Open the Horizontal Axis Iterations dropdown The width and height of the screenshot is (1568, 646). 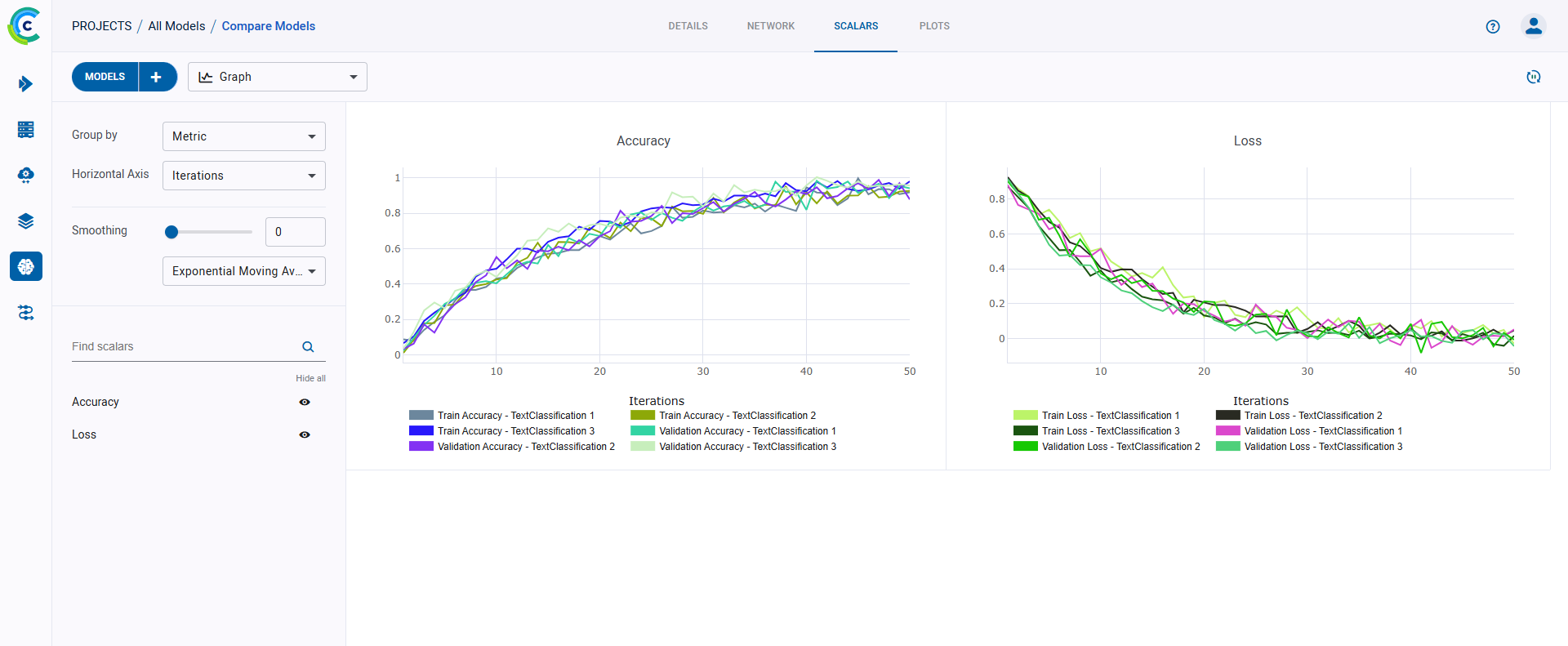(243, 176)
